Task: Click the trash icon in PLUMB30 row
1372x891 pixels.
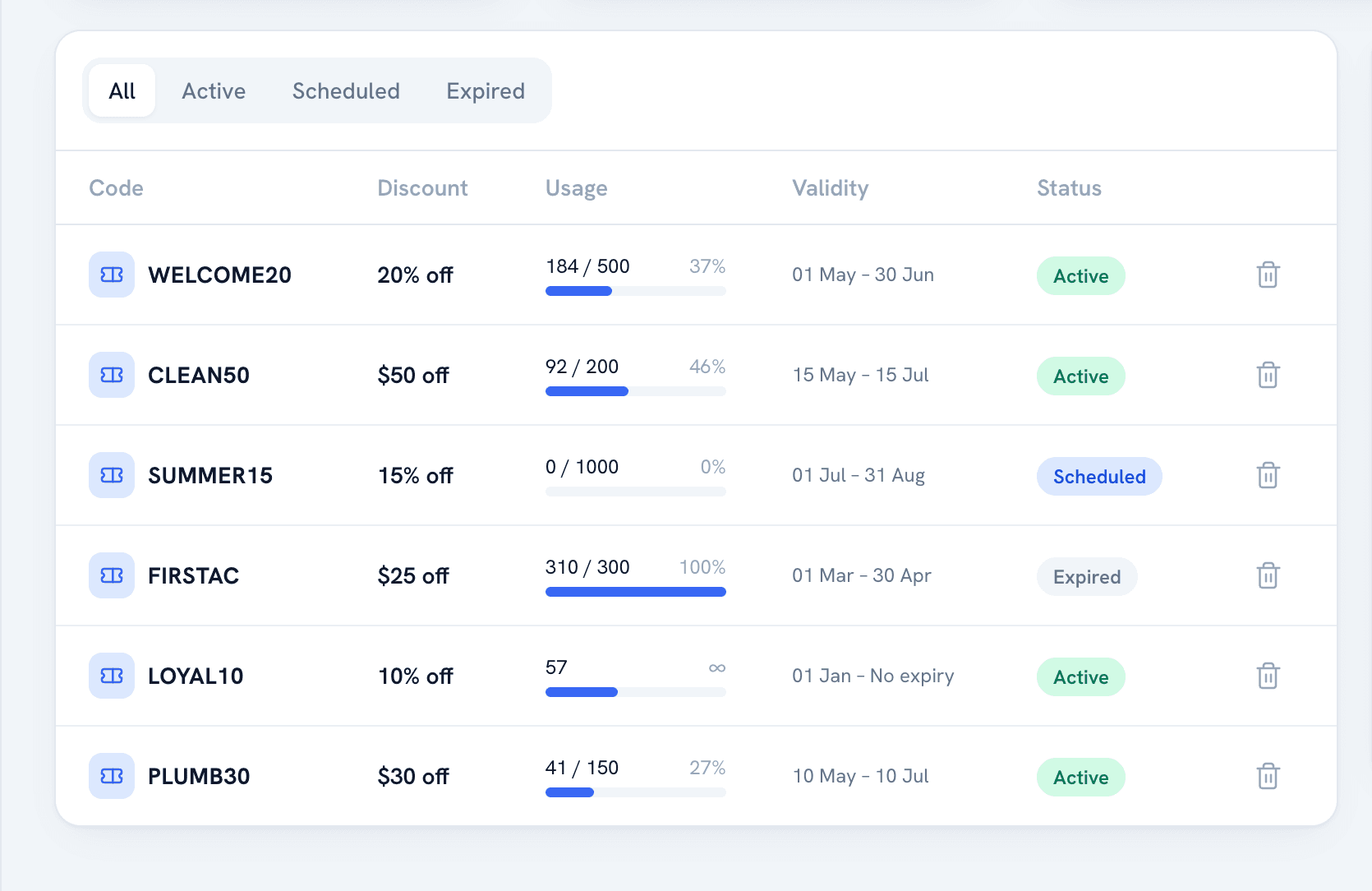Action: click(1268, 776)
